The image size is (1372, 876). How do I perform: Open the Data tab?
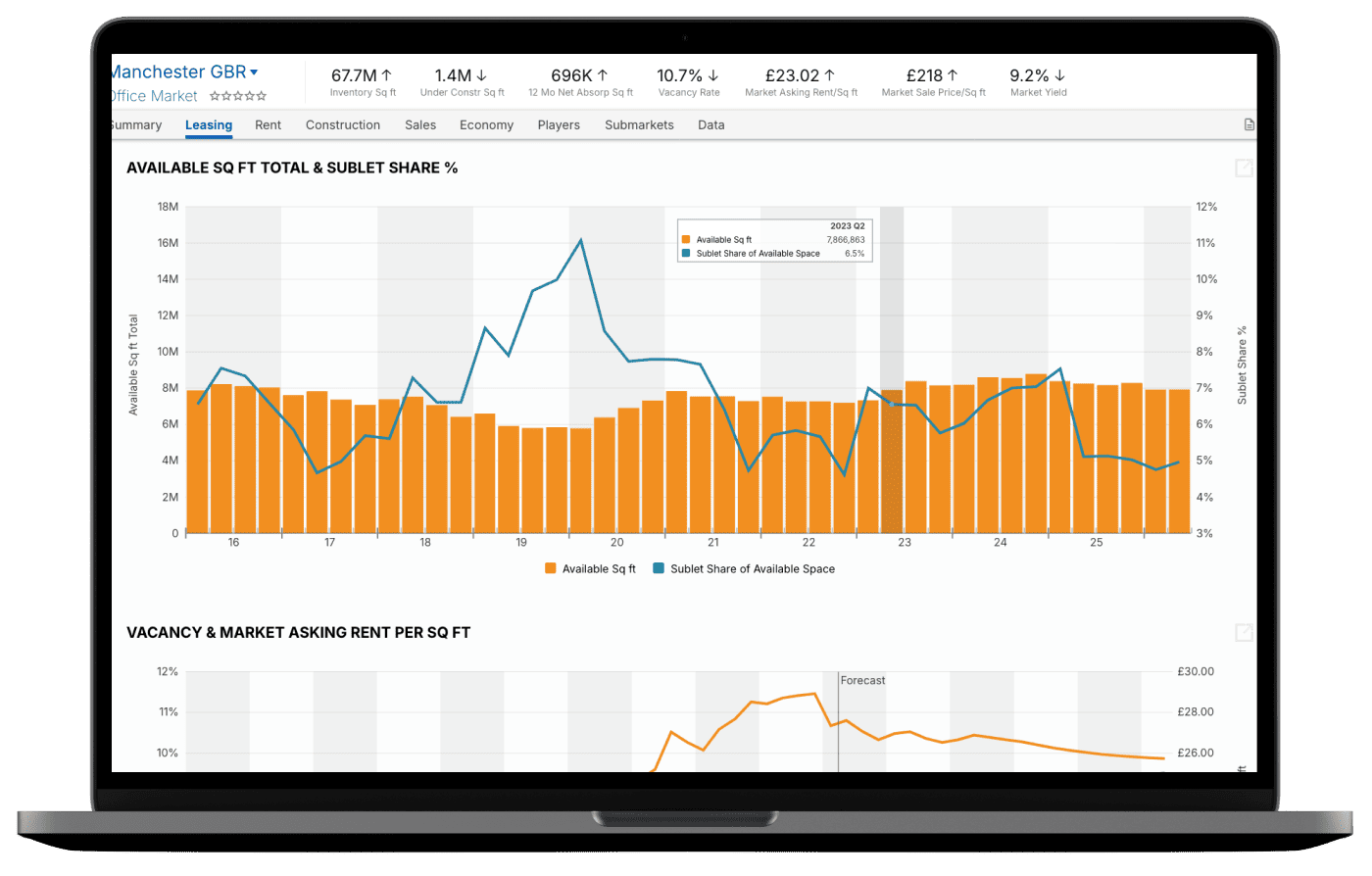(x=710, y=125)
